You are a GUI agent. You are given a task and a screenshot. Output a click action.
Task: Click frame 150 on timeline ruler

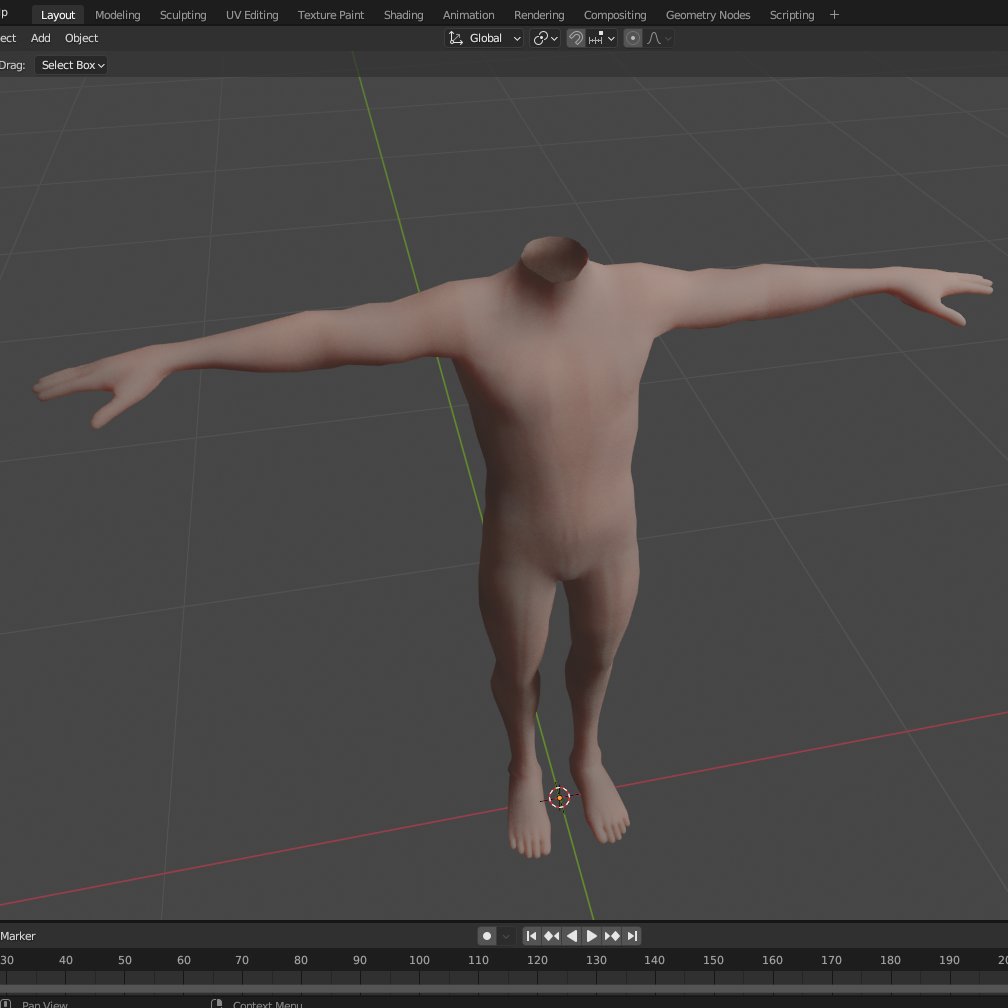coord(713,960)
